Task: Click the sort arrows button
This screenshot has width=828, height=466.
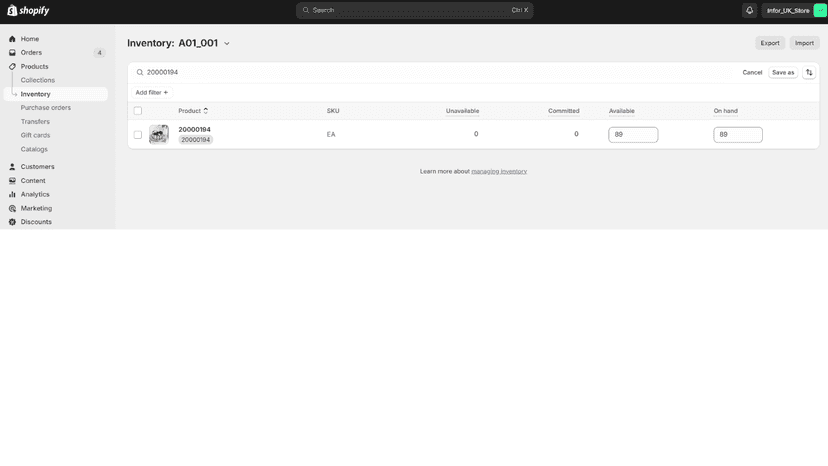Action: 809,72
